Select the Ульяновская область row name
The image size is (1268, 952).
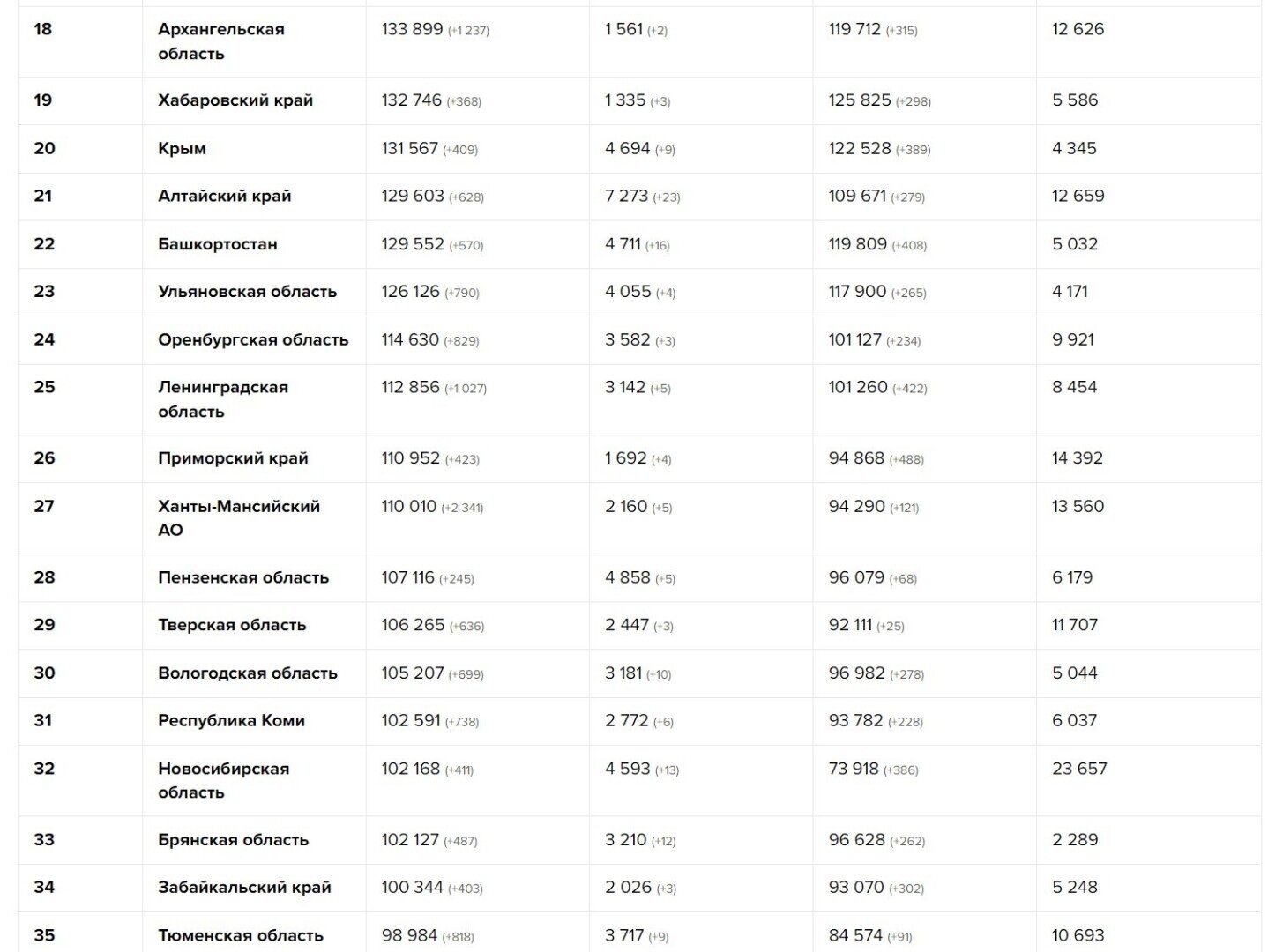[247, 292]
